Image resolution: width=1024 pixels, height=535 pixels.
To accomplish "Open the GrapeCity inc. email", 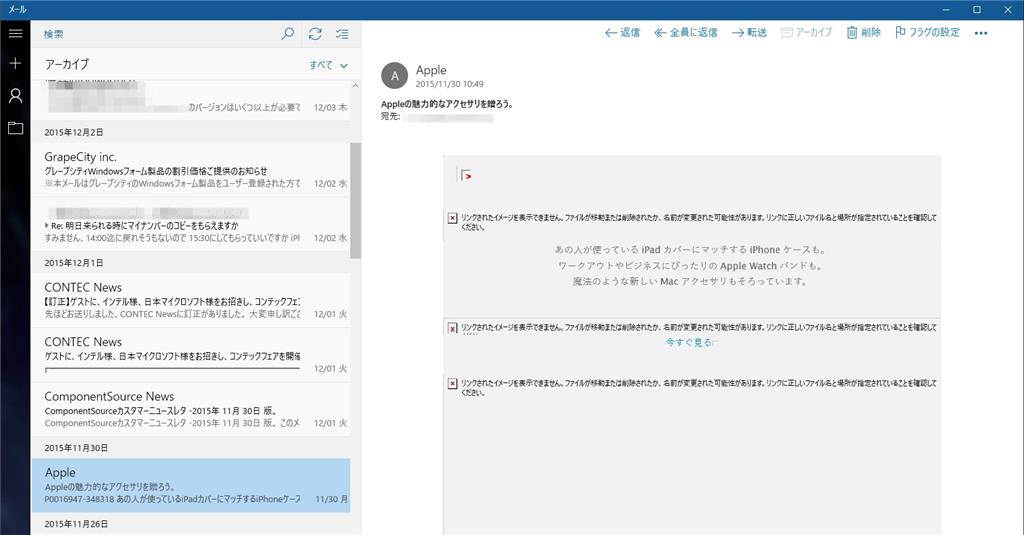I will (191, 170).
